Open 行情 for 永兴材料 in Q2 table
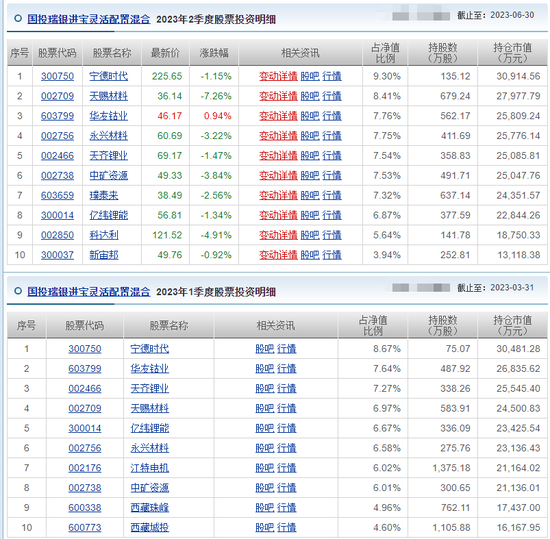Image resolution: width=550 pixels, height=539 pixels. pos(332,136)
